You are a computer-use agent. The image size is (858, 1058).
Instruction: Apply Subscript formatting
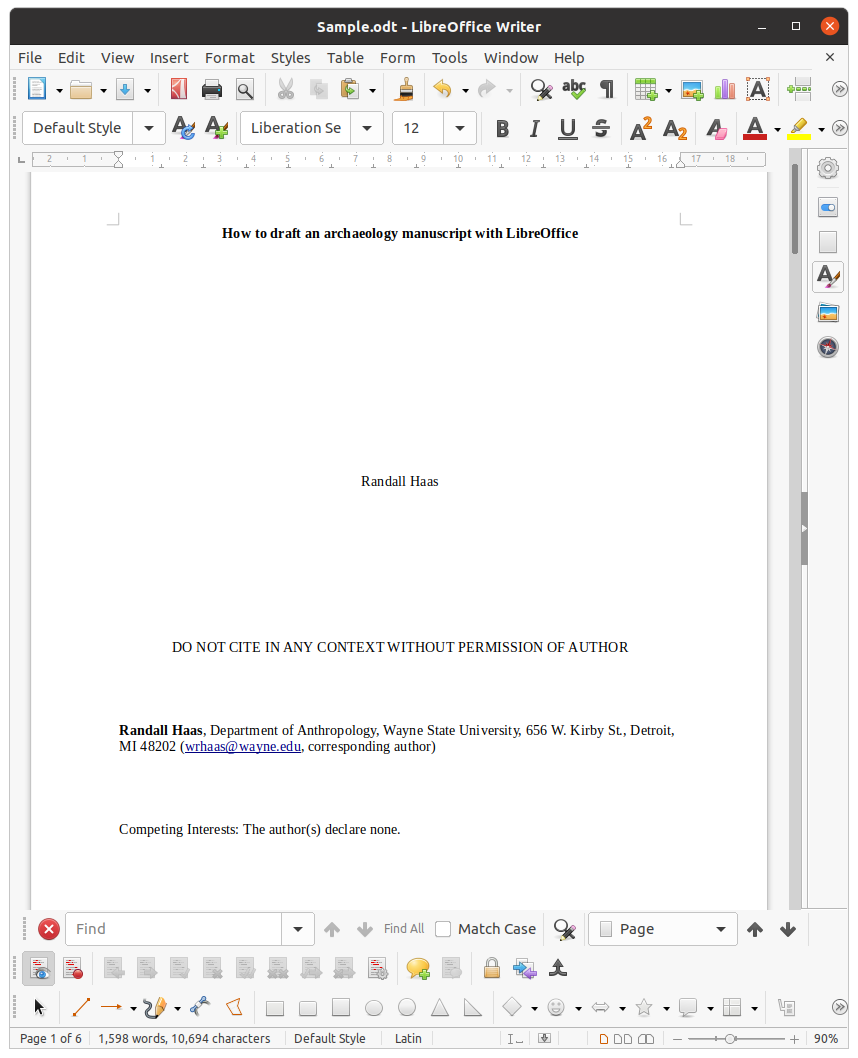coord(675,128)
